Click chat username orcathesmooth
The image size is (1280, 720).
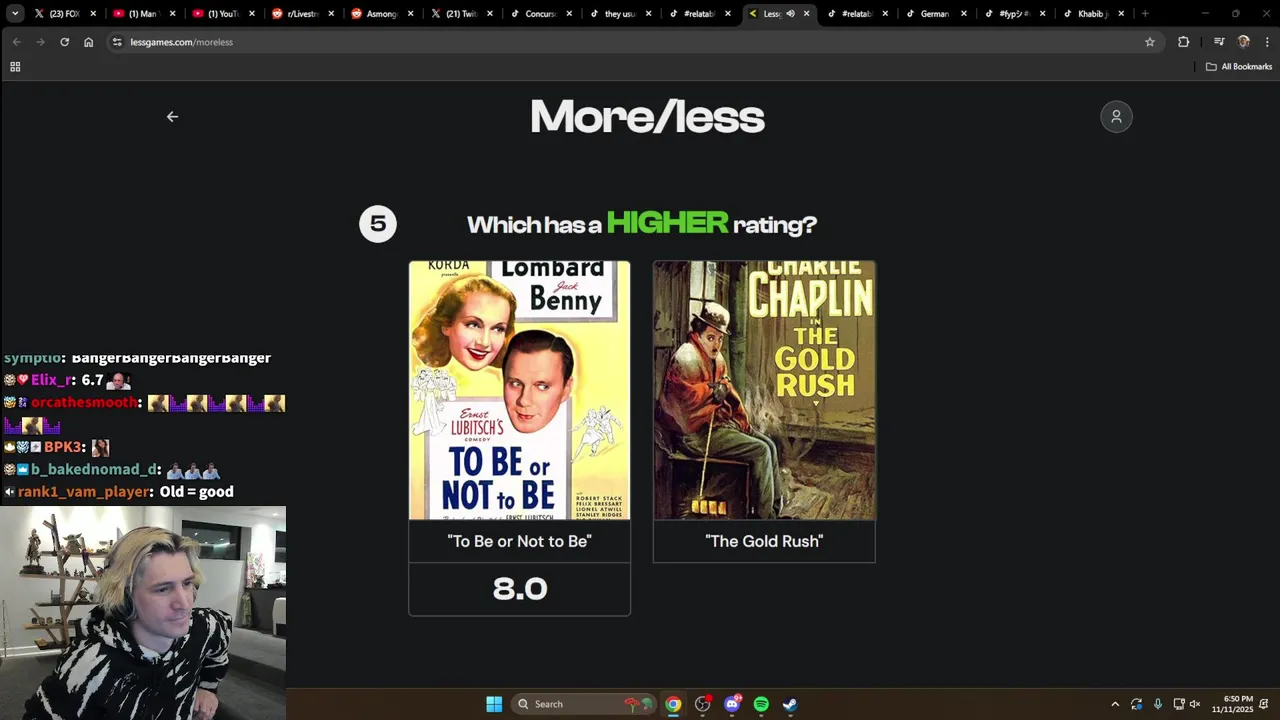(x=84, y=402)
